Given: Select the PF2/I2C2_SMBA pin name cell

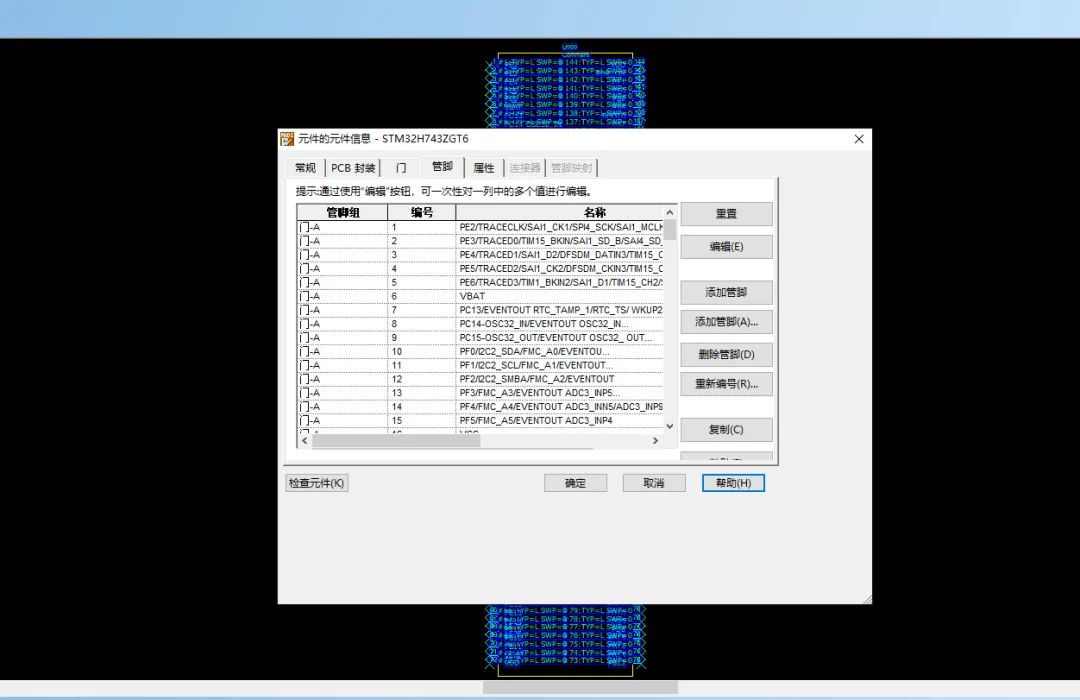Looking at the screenshot, I should point(559,379).
